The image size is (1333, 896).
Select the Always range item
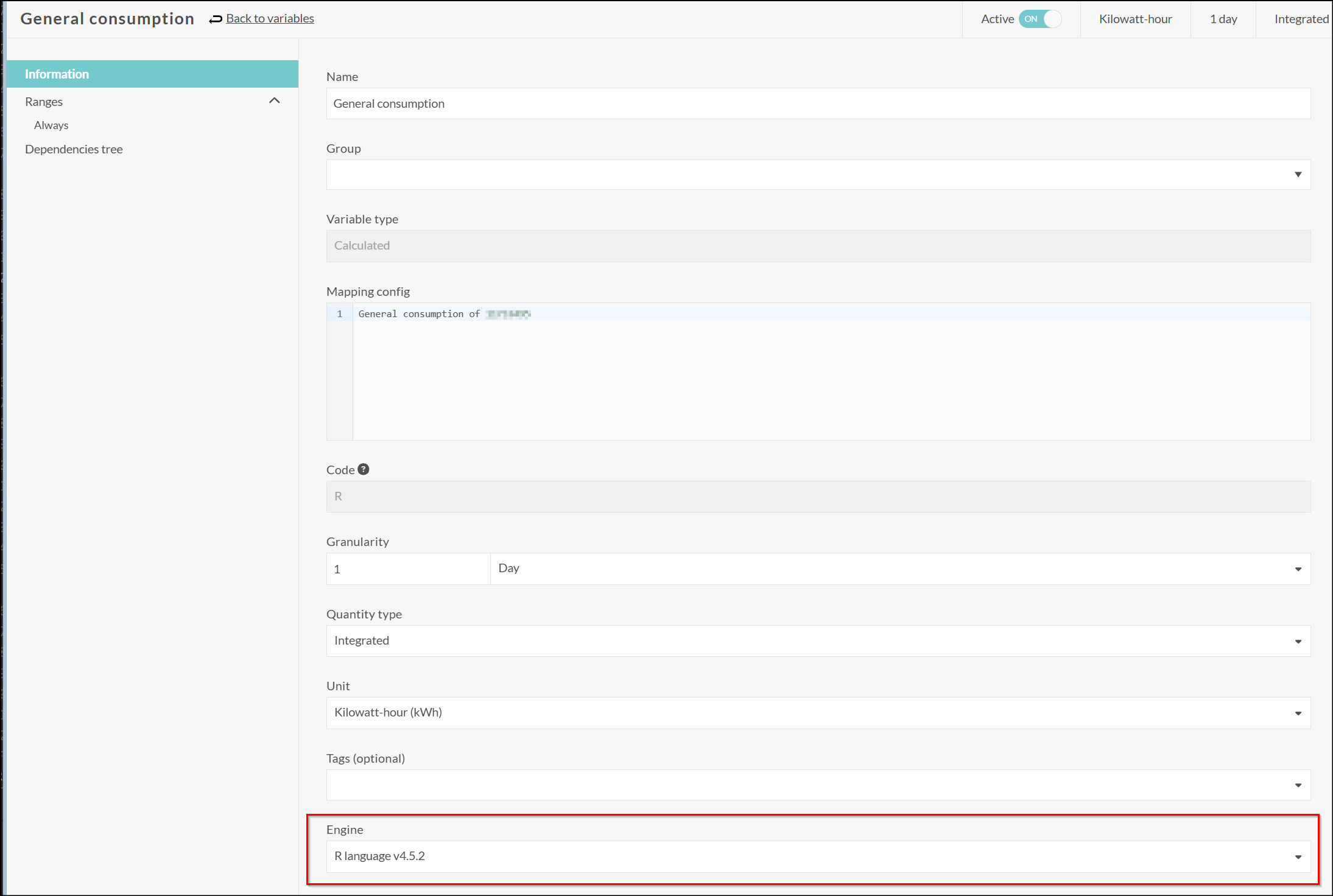(51, 125)
